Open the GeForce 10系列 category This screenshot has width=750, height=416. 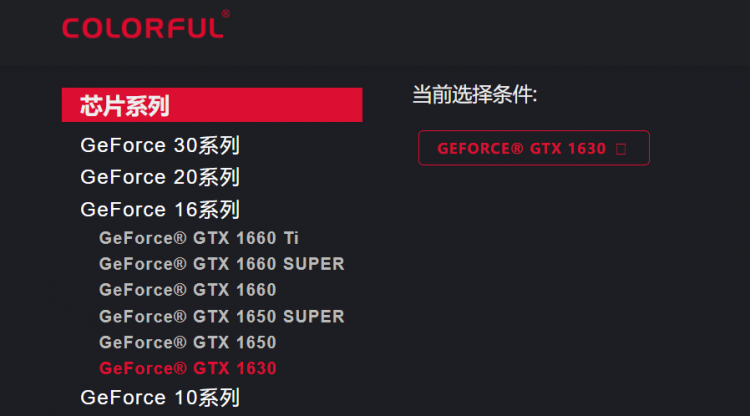tap(159, 398)
